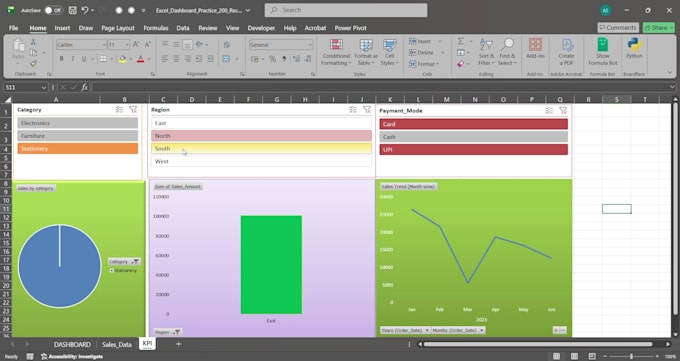Switch to the Insert ribbon tab
Screen dimensions: 680x361
pos(62,28)
